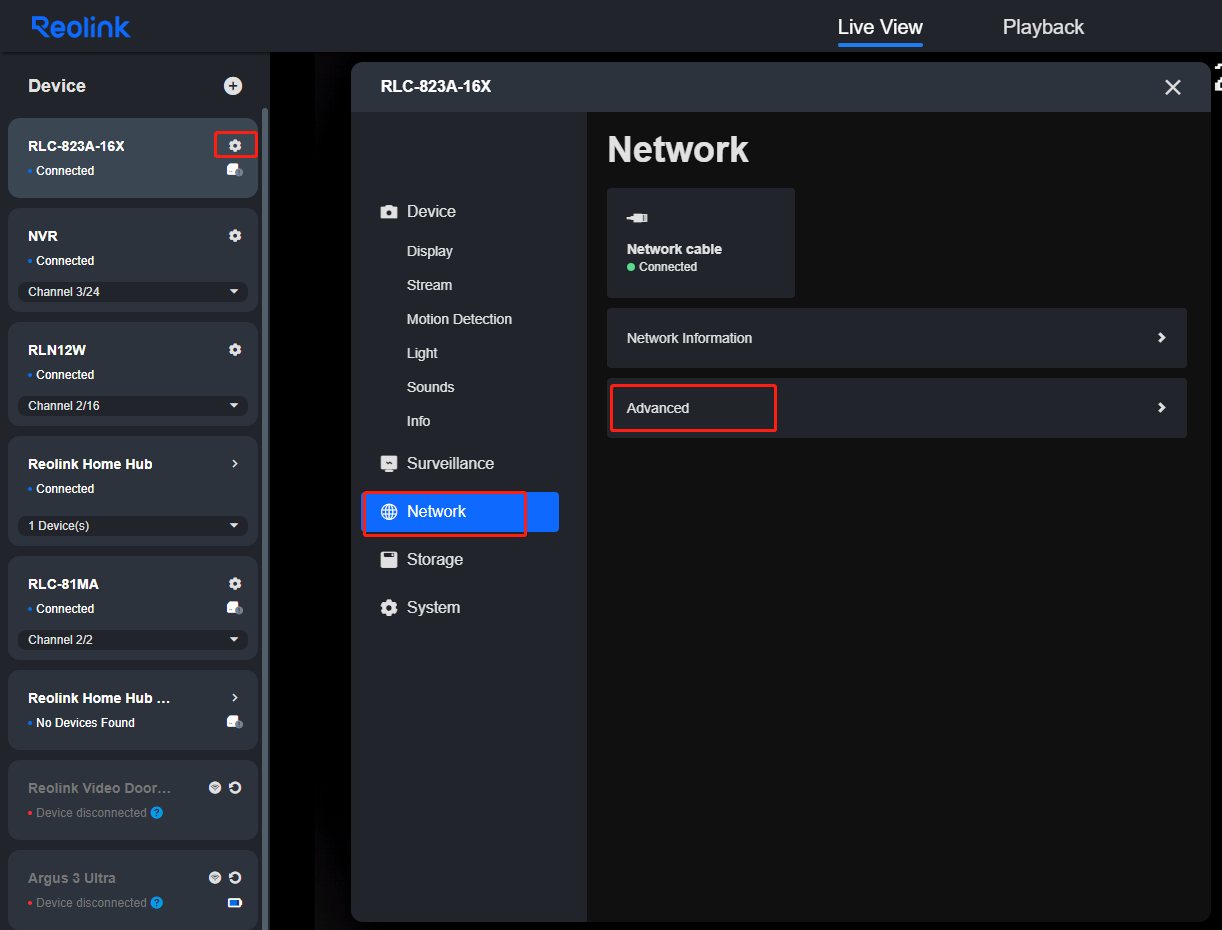Viewport: 1222px width, 930px height.
Task: Open settings gear for RLC-81MA
Action: [x=235, y=584]
